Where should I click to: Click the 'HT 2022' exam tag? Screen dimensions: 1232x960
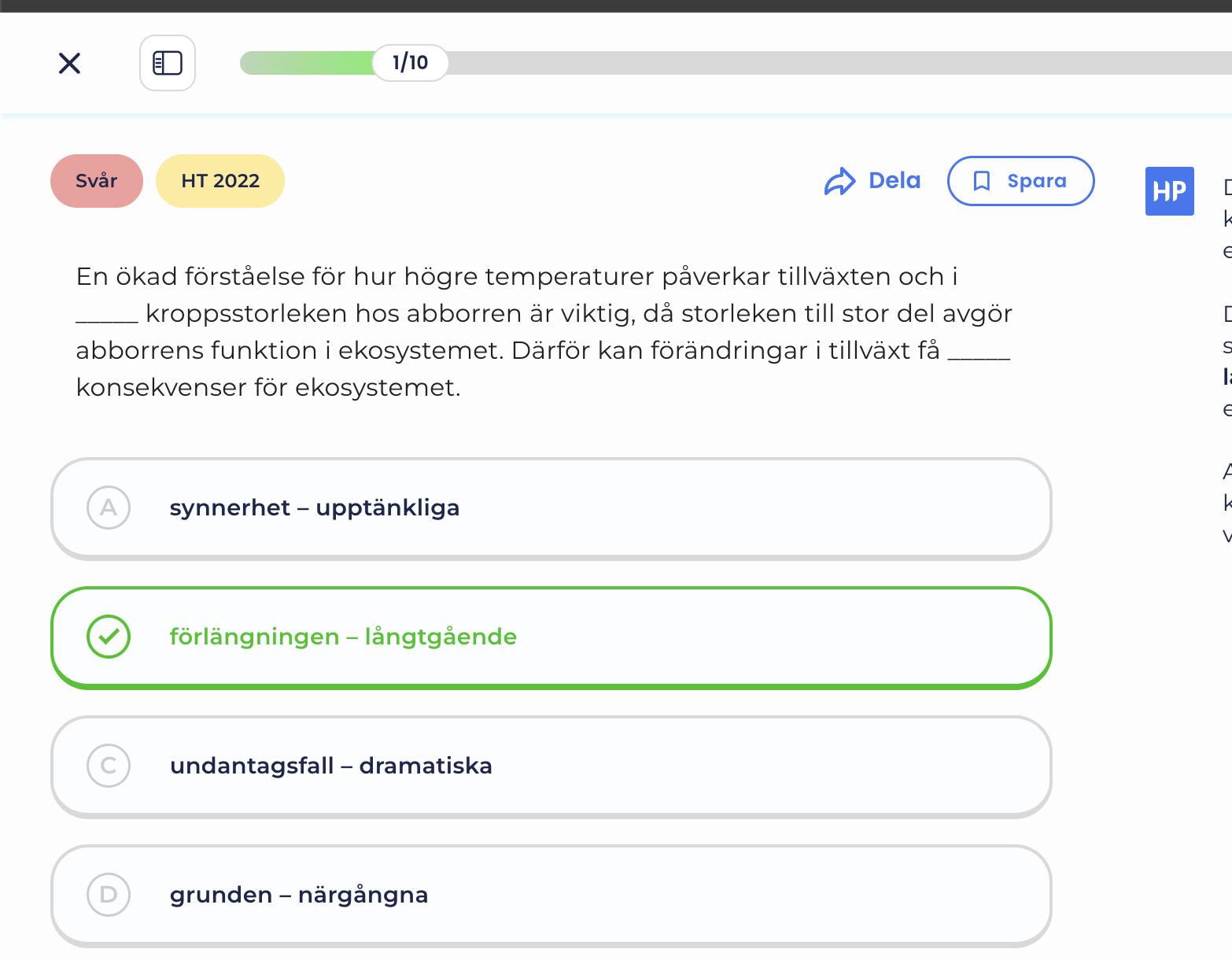coord(220,181)
